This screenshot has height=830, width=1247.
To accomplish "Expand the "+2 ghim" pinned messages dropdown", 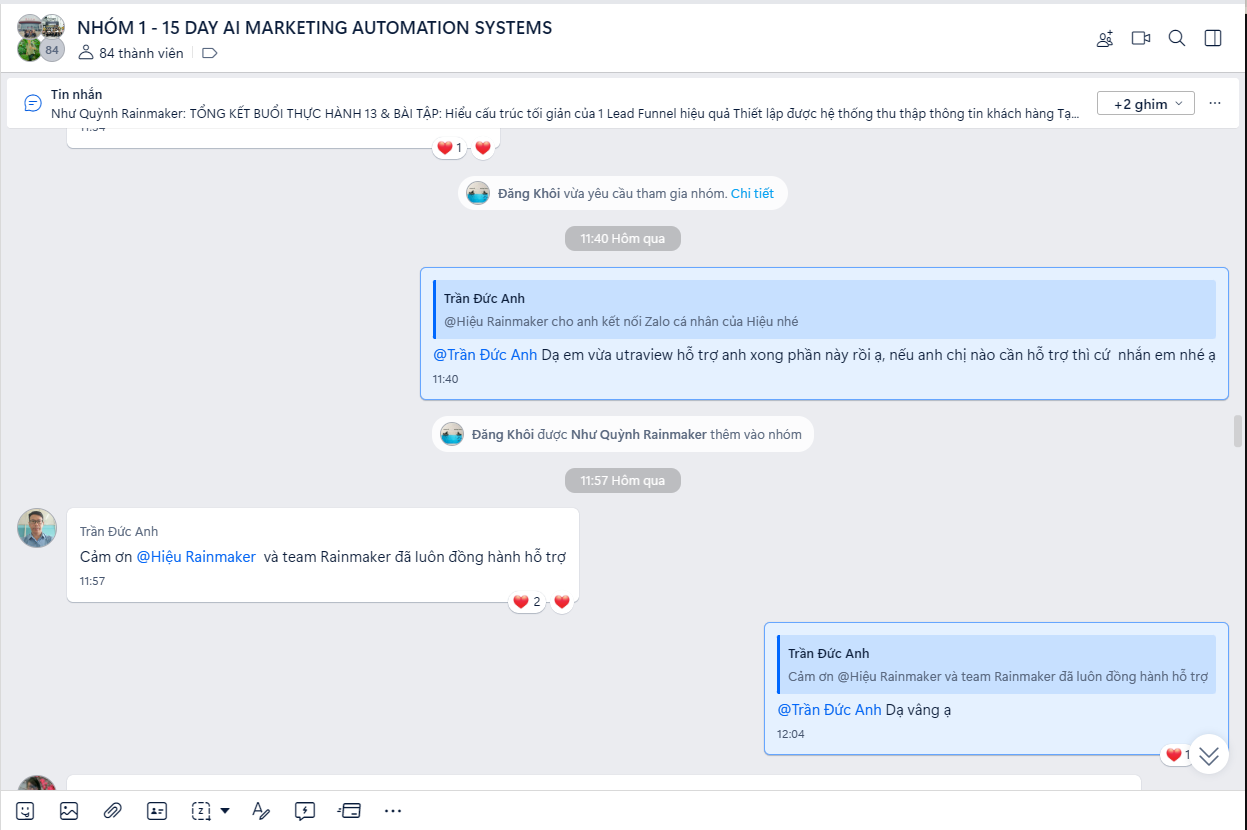I will pos(1145,103).
